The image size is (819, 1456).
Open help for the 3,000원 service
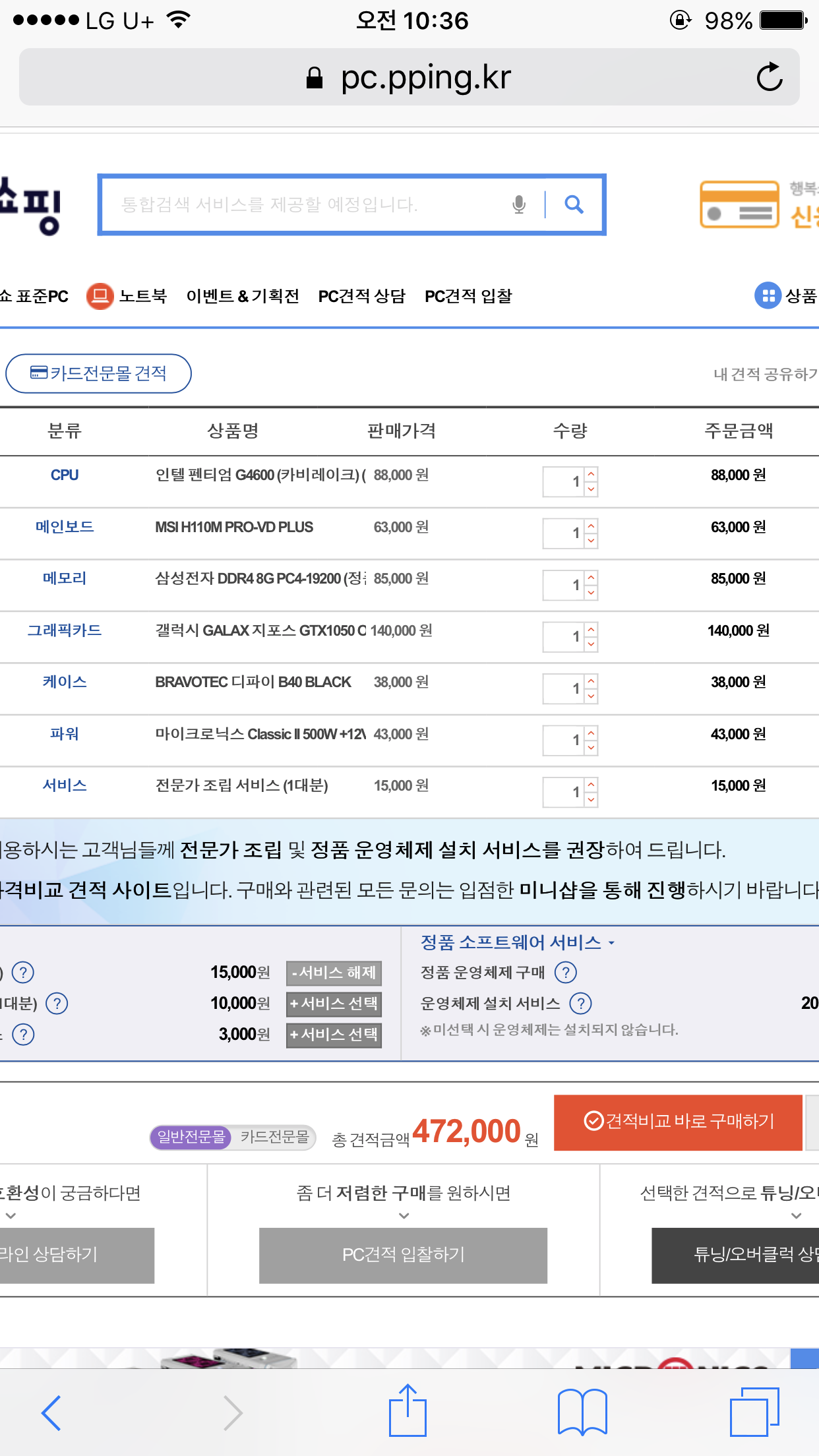point(23,1034)
